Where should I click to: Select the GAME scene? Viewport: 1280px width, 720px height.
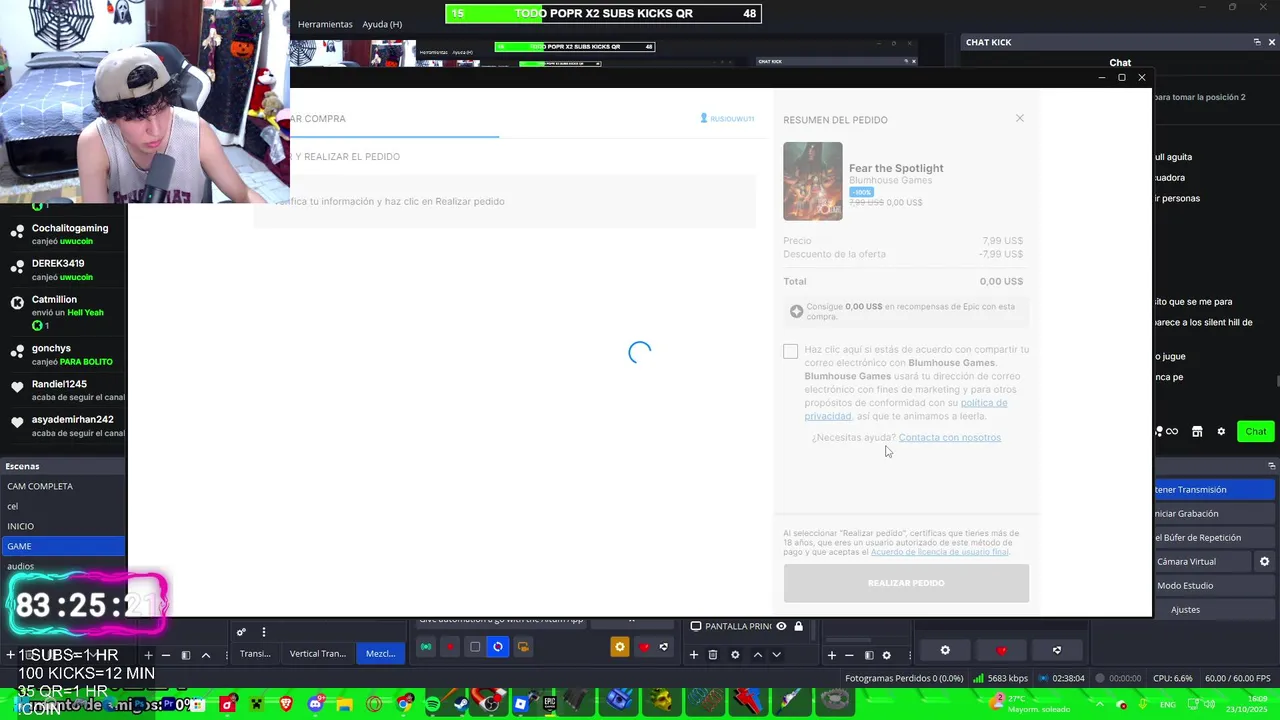point(62,546)
